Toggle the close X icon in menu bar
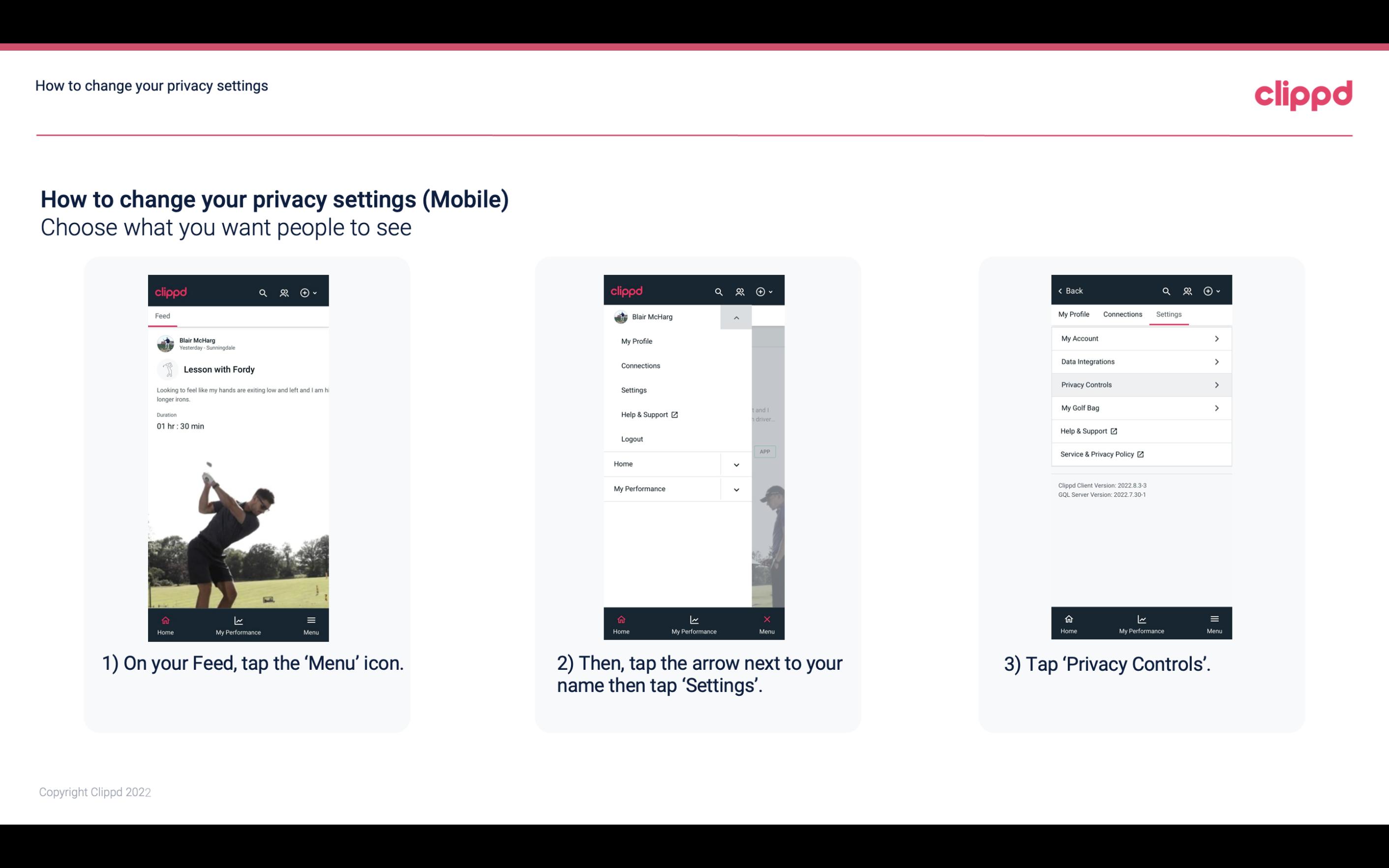 point(767,618)
